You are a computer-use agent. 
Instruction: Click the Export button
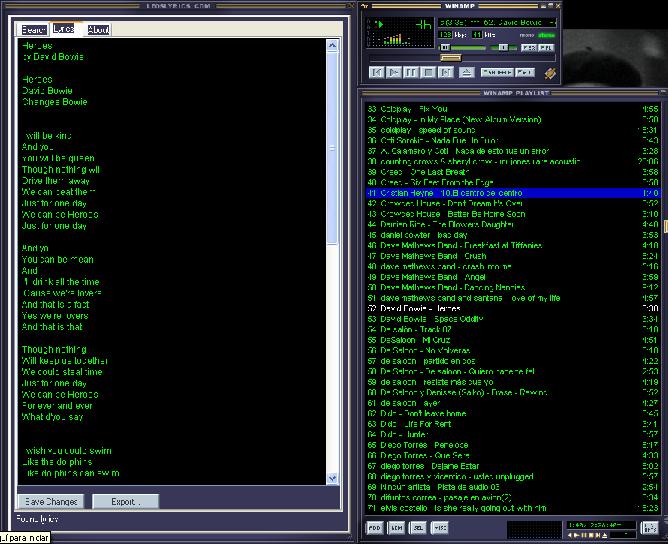[126, 502]
